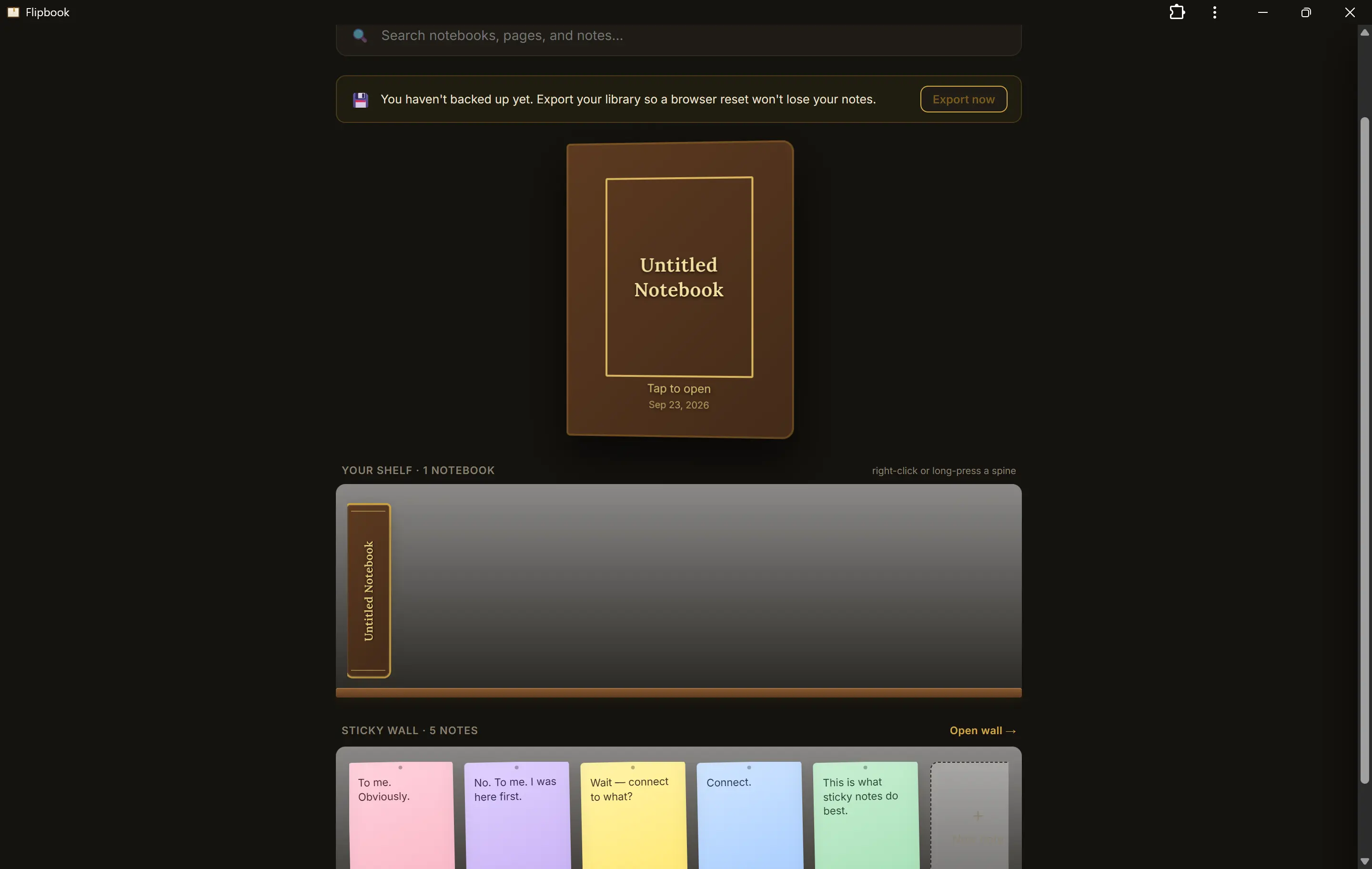
Task: Click the vertical scrollbar thumb
Action: 1364,450
